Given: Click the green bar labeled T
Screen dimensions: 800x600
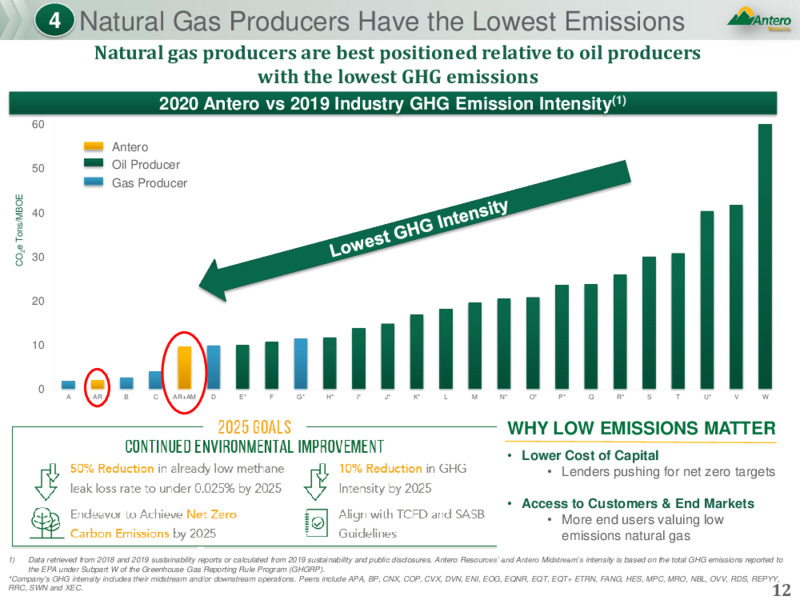Looking at the screenshot, I should tap(678, 321).
